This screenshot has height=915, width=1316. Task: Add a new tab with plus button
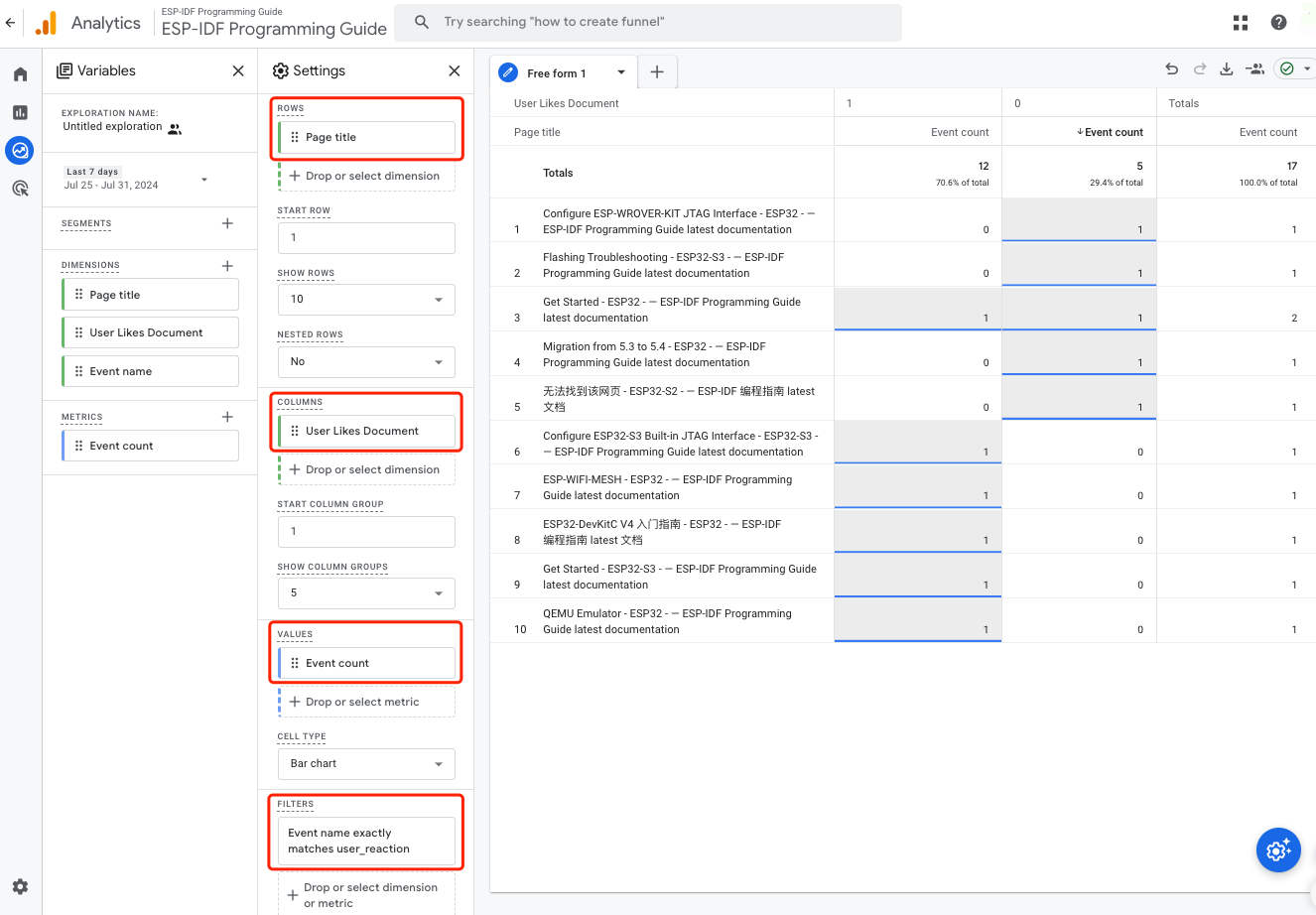point(657,71)
